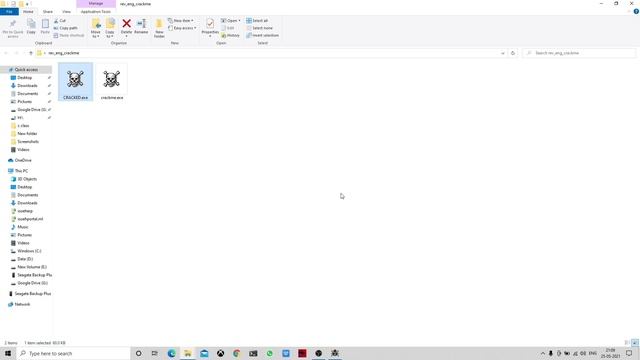Switch to details view in status bar

627,343
